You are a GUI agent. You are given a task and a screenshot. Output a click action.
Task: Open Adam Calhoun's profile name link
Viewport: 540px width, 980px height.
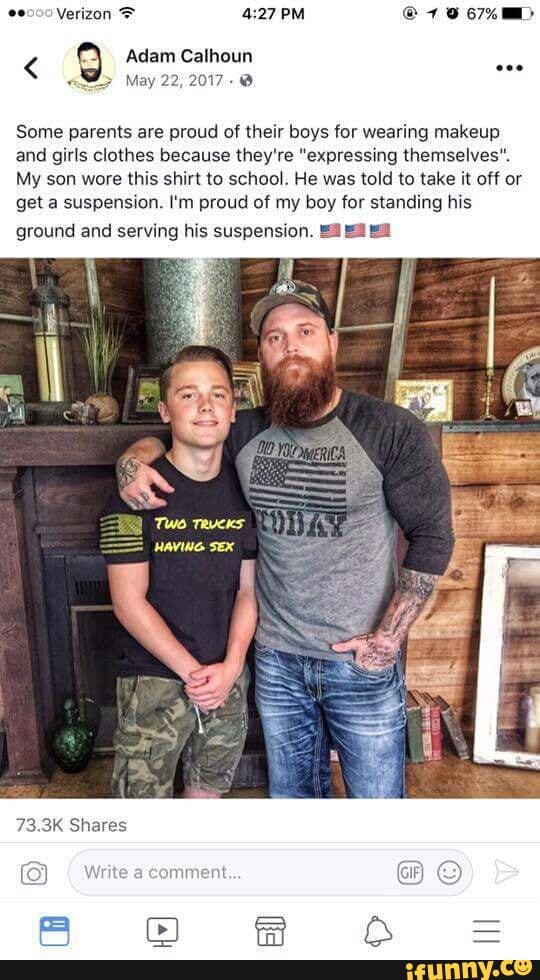pyautogui.click(x=189, y=56)
